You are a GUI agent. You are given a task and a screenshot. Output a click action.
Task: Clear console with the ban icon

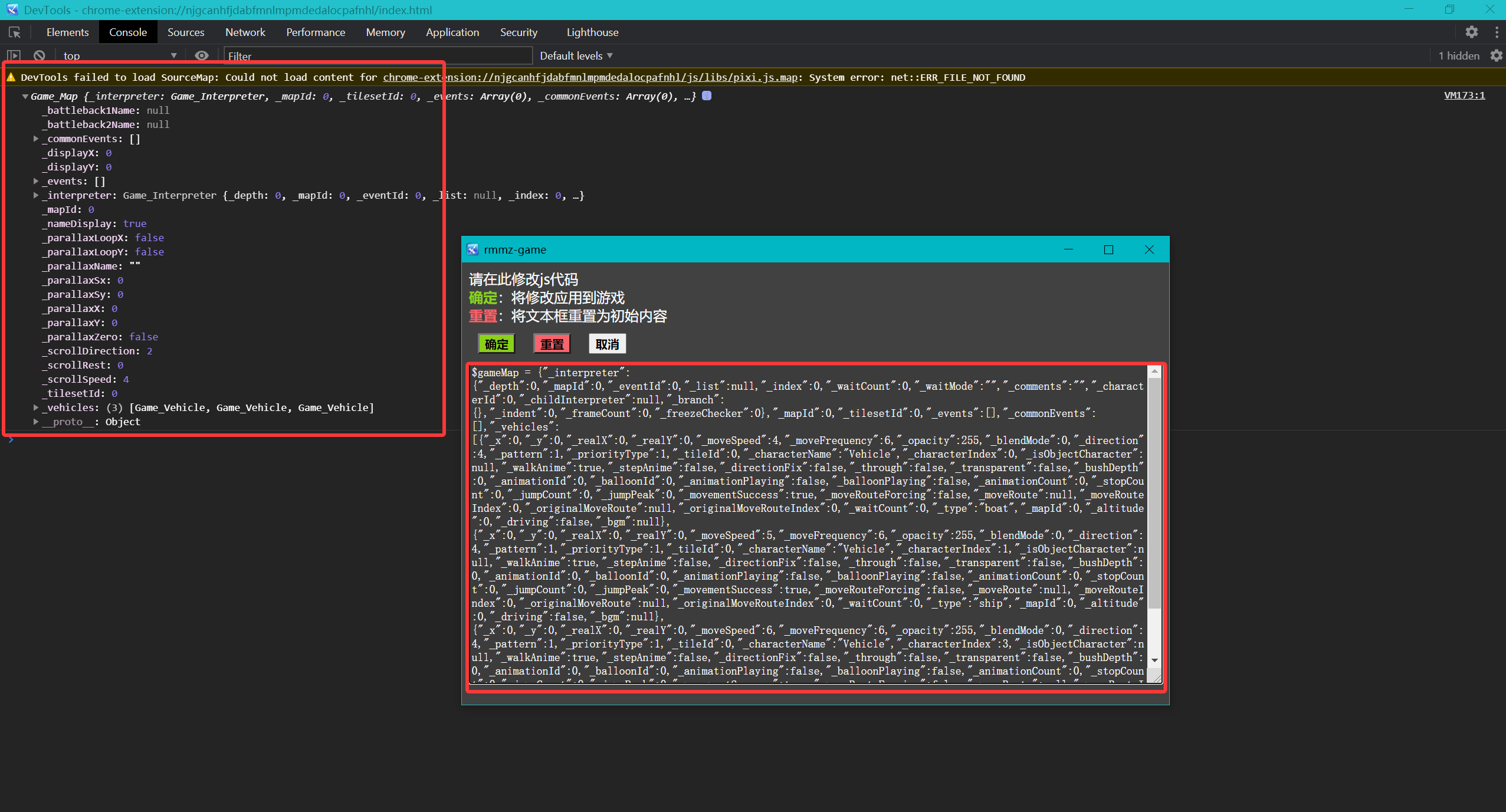(40, 55)
